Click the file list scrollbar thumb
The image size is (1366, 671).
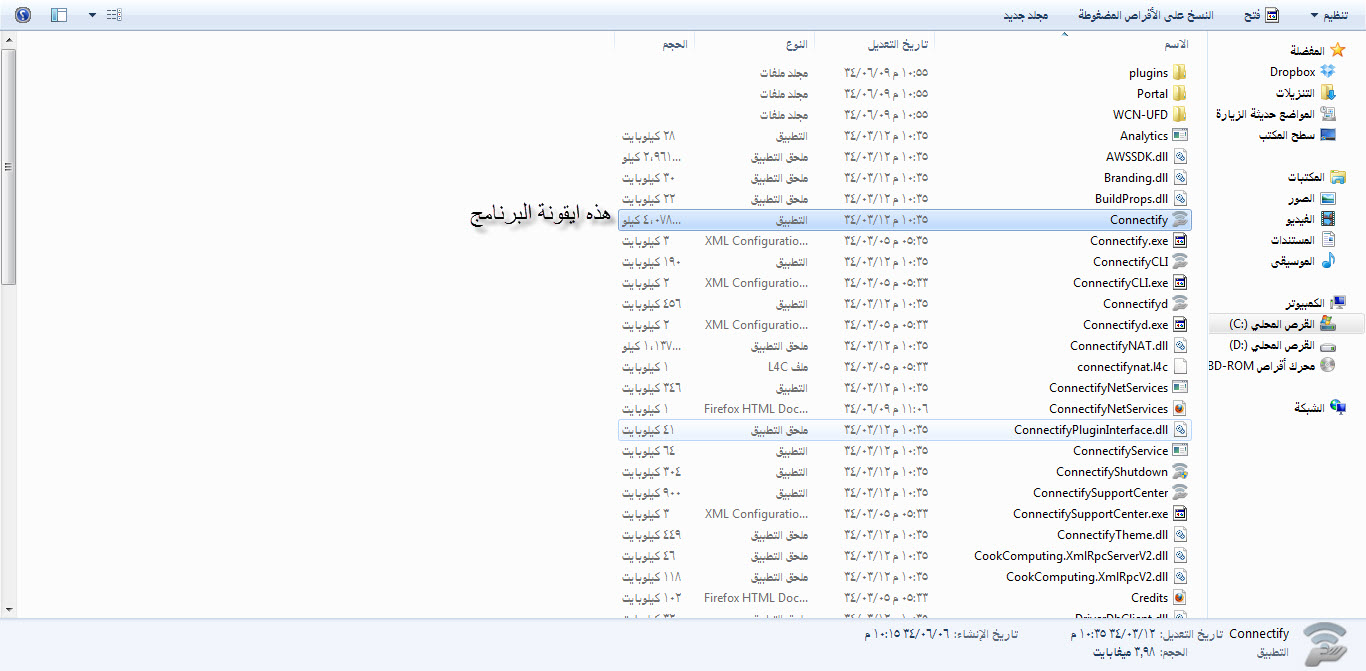coord(8,167)
